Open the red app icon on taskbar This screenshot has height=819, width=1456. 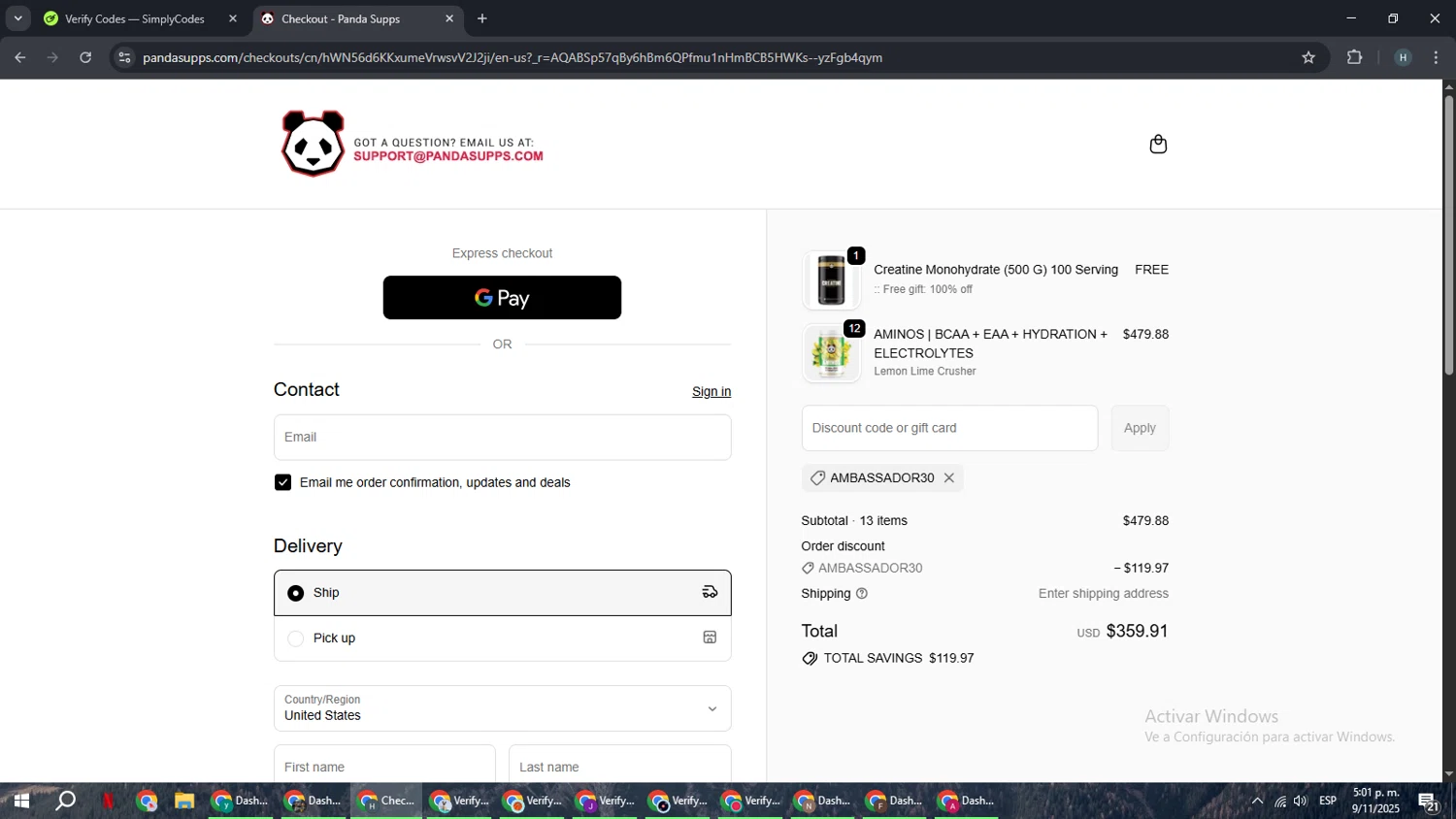108,802
